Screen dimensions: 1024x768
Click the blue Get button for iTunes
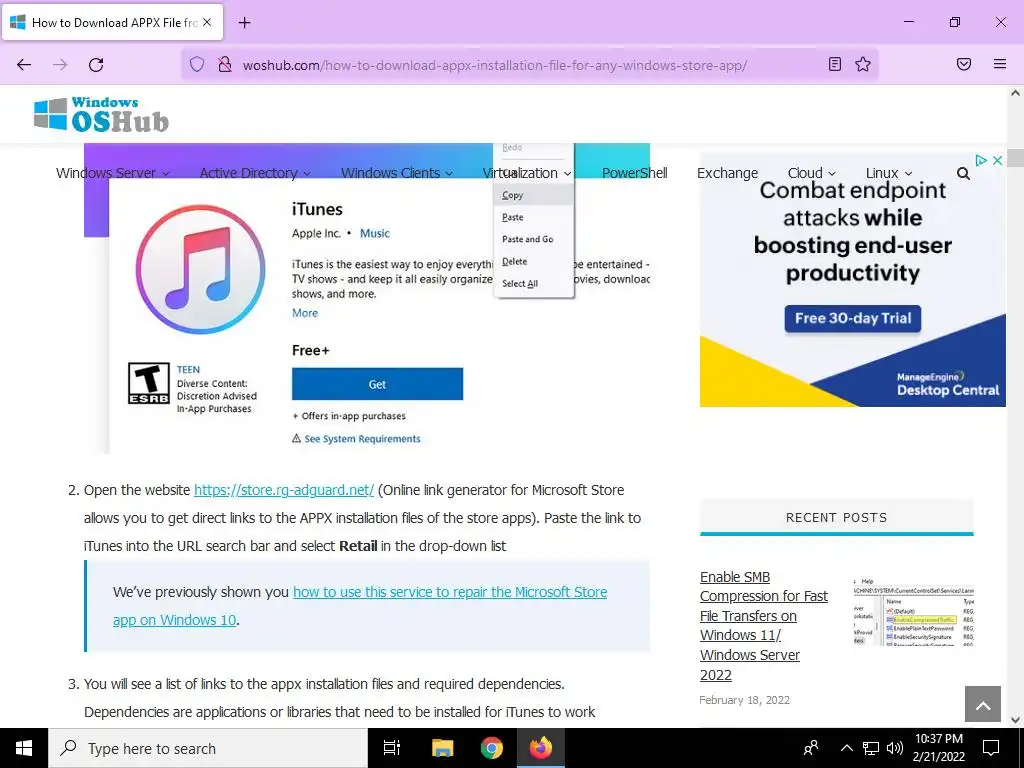tap(377, 384)
